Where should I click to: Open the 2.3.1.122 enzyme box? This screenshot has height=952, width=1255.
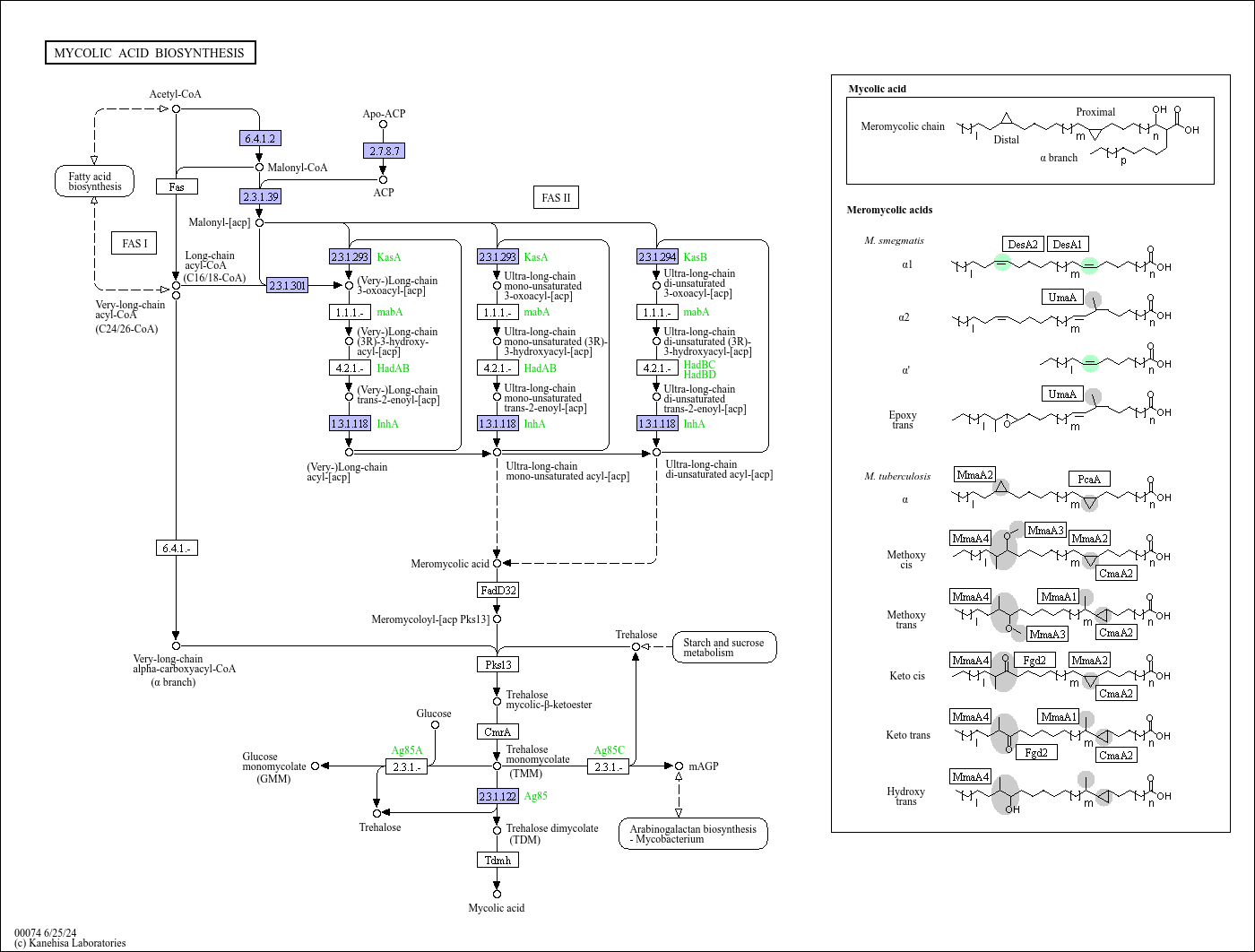[x=498, y=796]
